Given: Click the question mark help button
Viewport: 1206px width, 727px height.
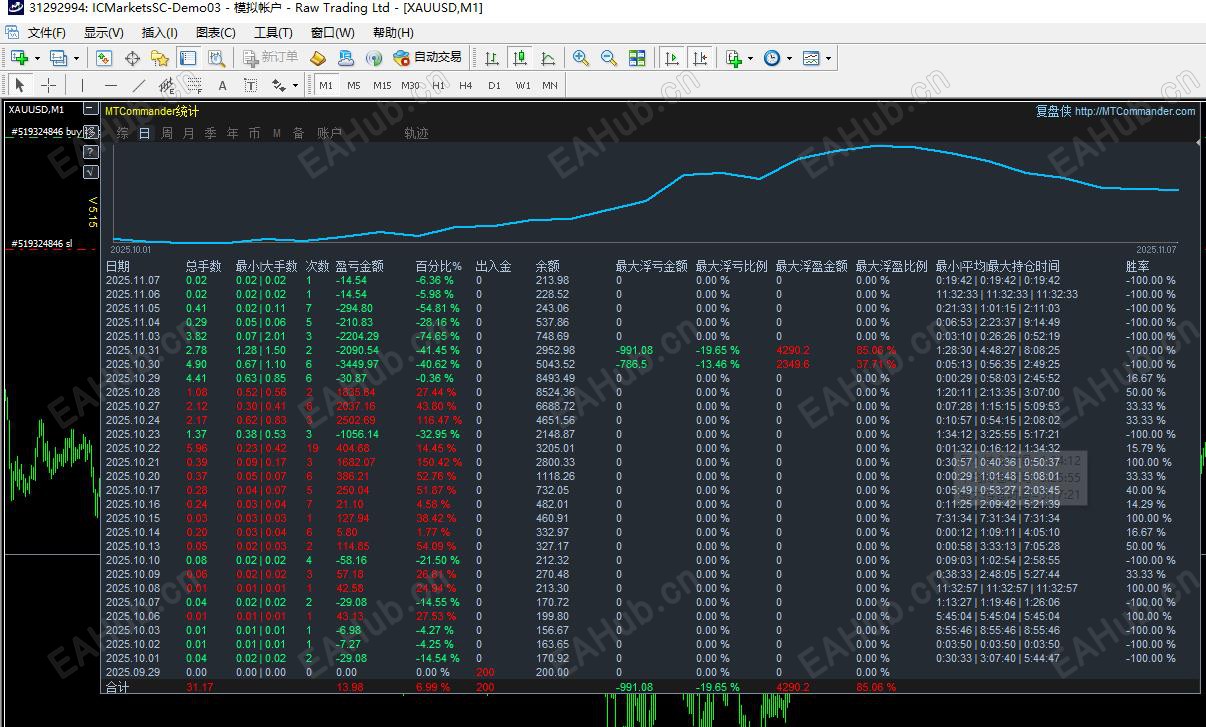Looking at the screenshot, I should point(91,152).
